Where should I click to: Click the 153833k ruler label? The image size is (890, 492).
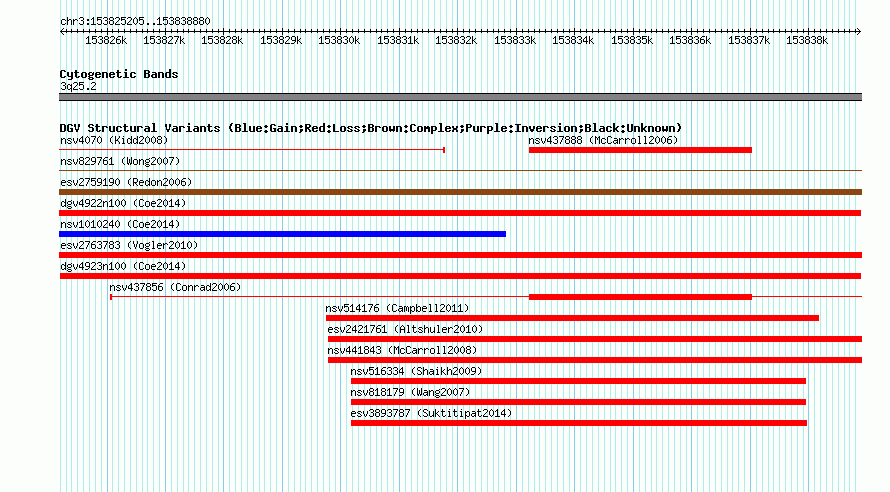coord(515,40)
